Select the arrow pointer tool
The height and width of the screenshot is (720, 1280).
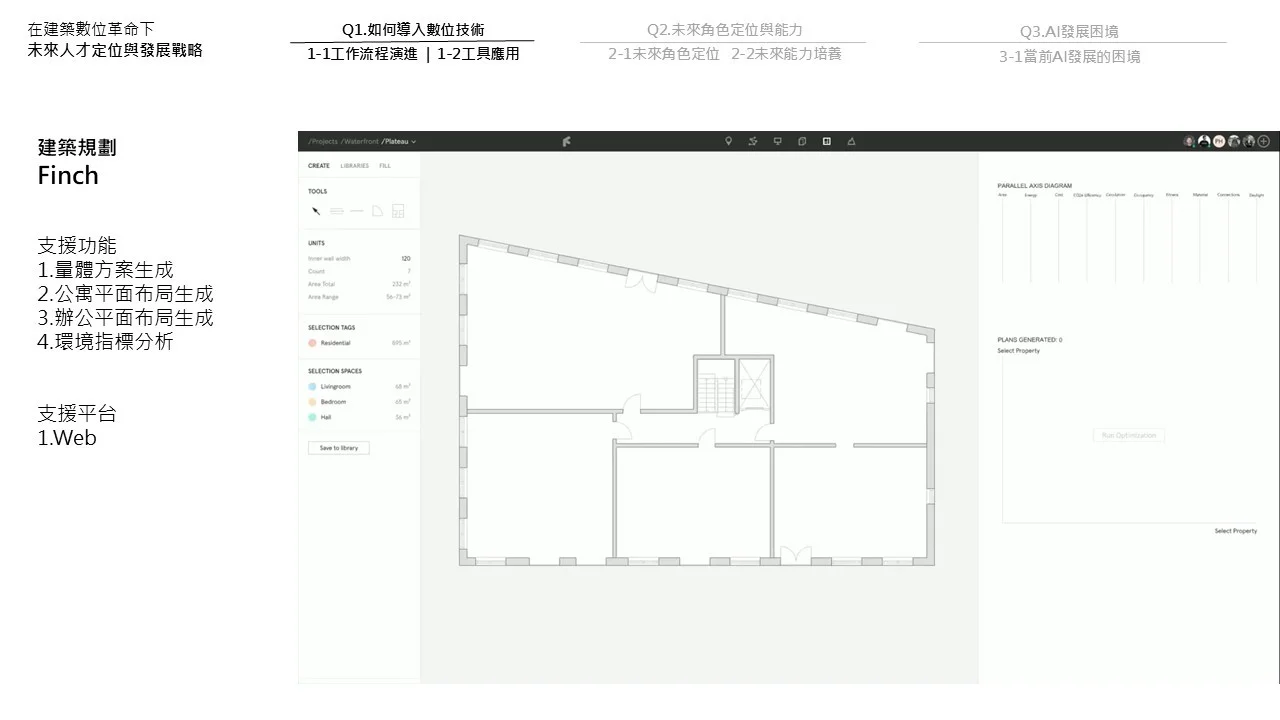(316, 211)
